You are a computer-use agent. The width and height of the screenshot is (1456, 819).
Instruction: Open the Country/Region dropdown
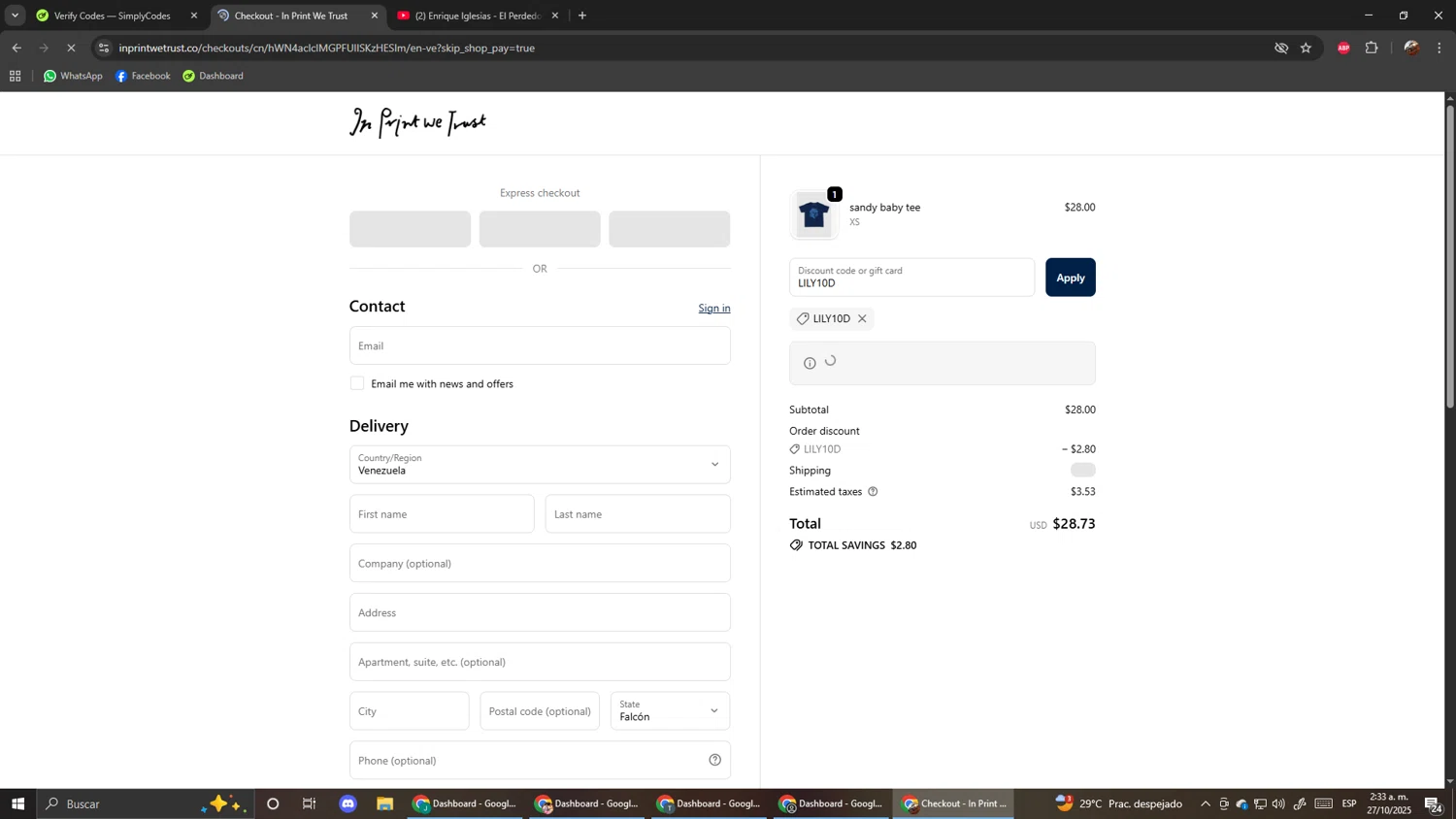(x=540, y=464)
